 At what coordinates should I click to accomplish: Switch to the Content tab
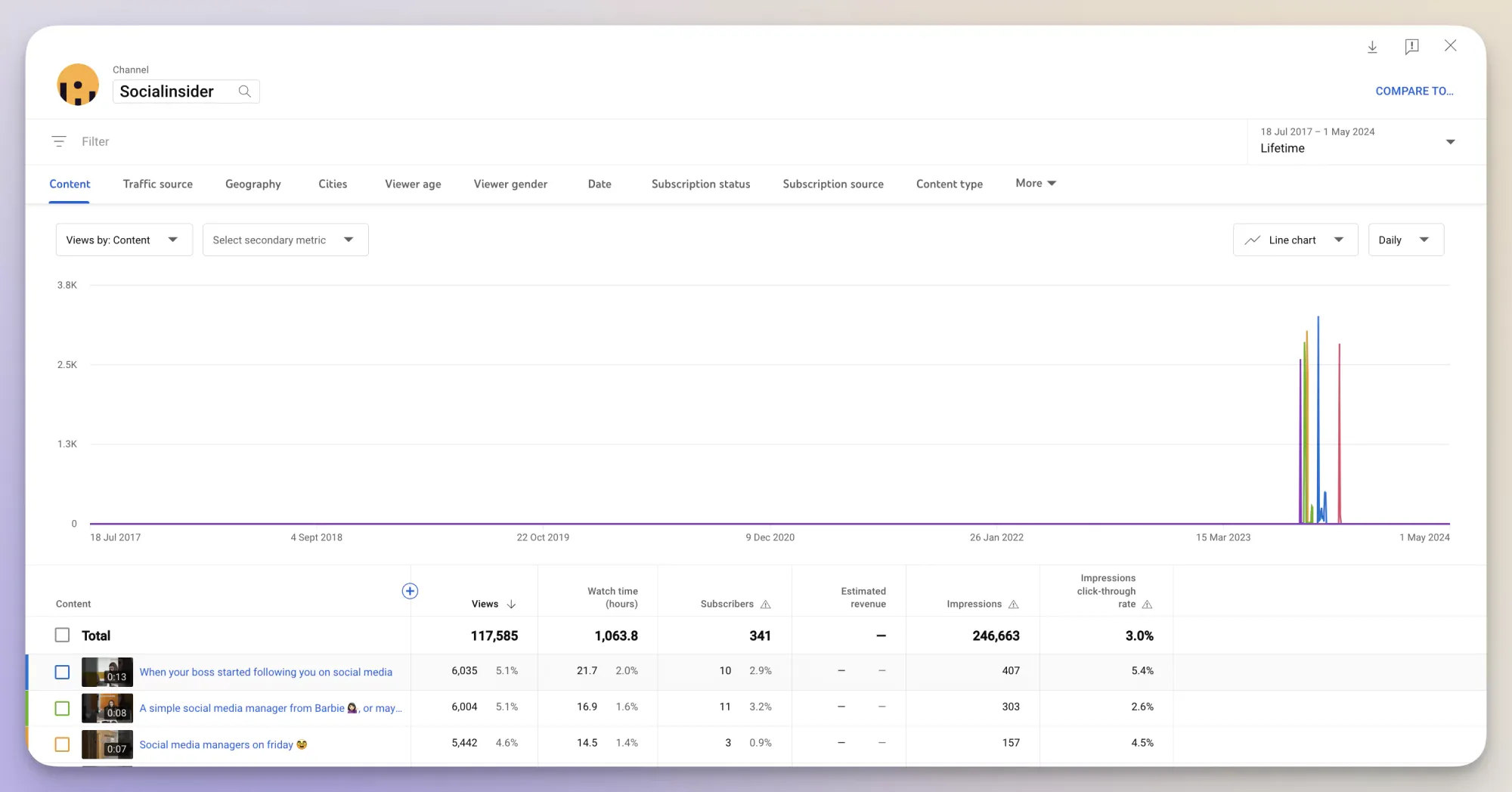click(x=70, y=184)
